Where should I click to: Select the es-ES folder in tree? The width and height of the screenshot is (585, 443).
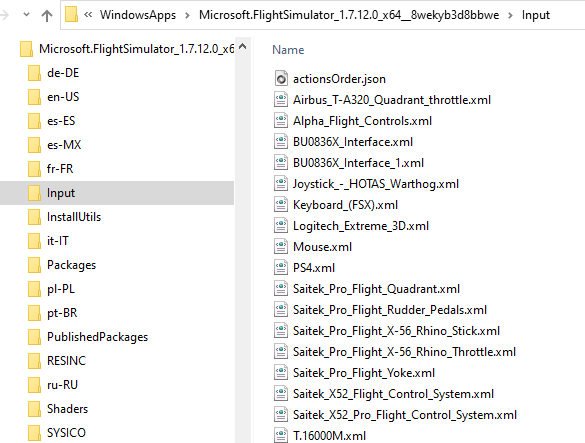[52, 121]
